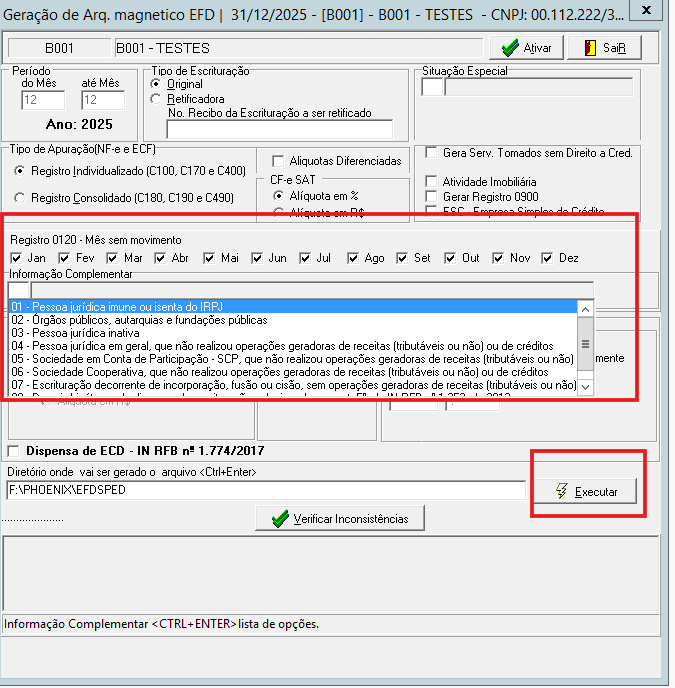Uncheck the Jul month checkbox
This screenshot has width=675, height=688.
(305, 258)
